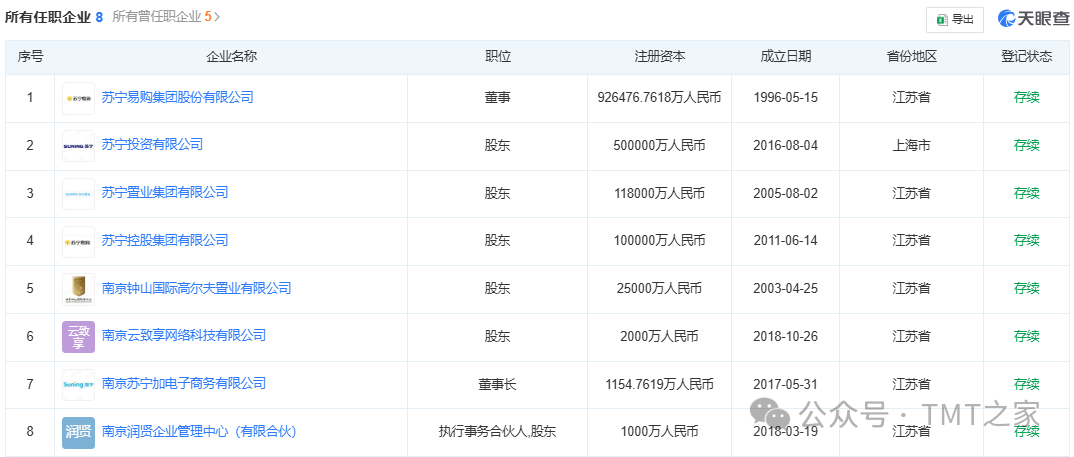The width and height of the screenshot is (1074, 457).
Task: Open 南京润贤企业管理中心 link
Action: [x=199, y=432]
